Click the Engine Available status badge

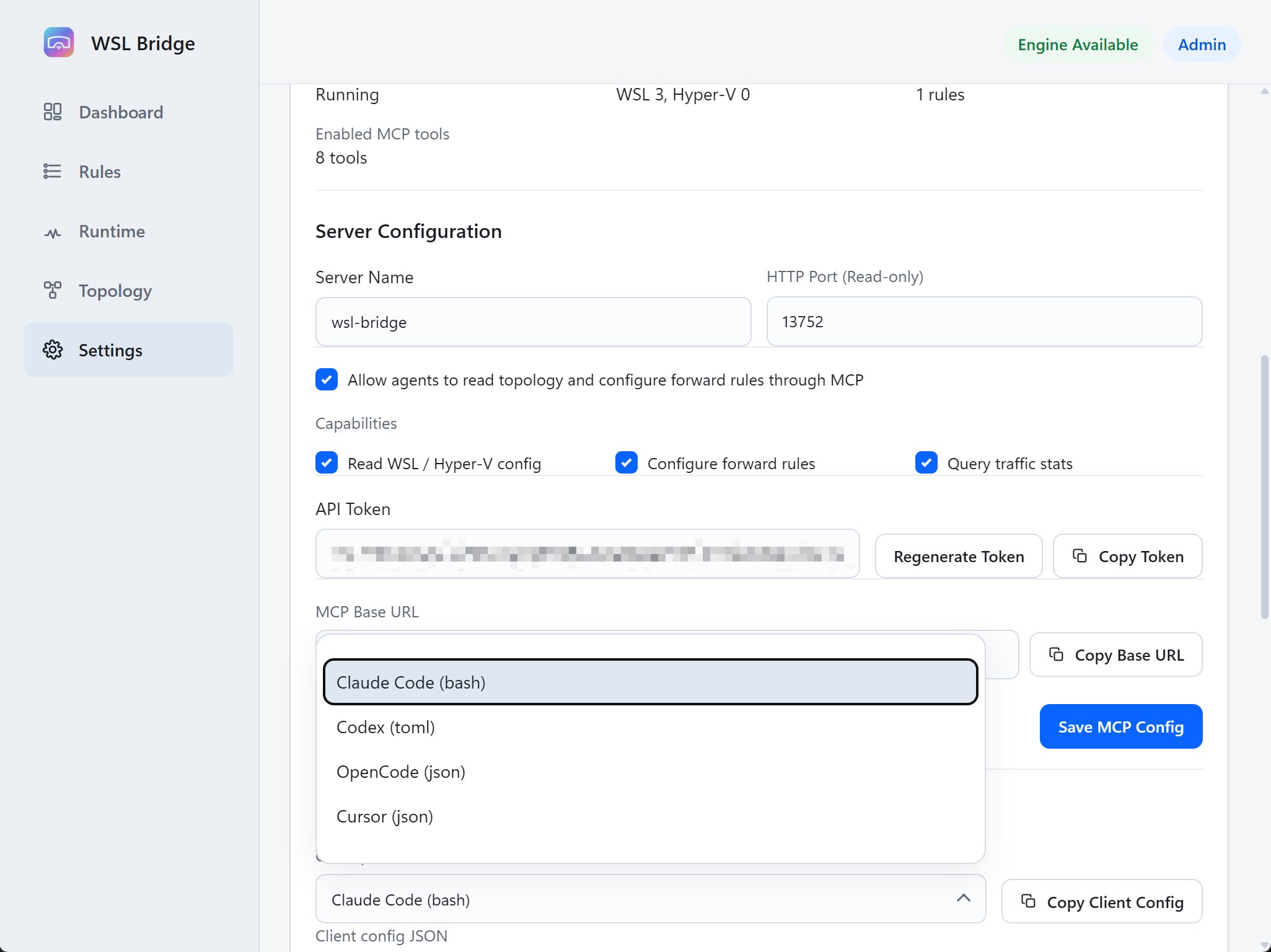pyautogui.click(x=1078, y=45)
